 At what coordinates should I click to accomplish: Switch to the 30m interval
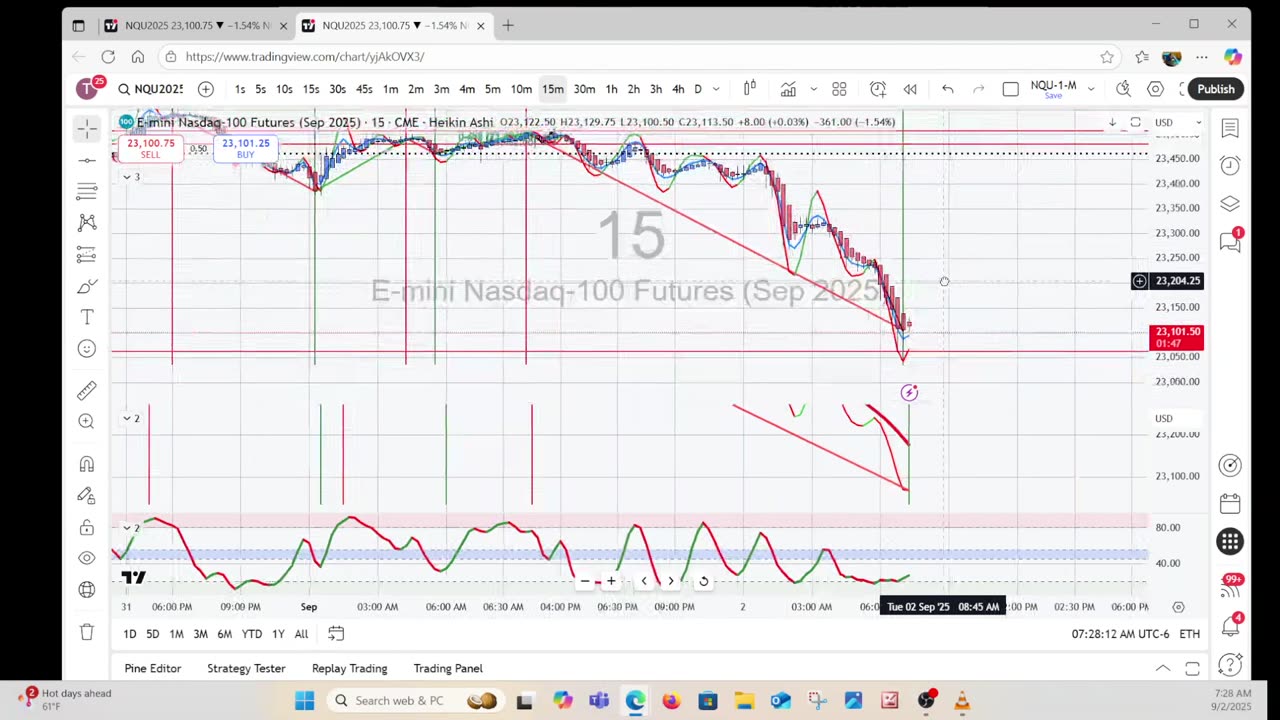pyautogui.click(x=584, y=89)
